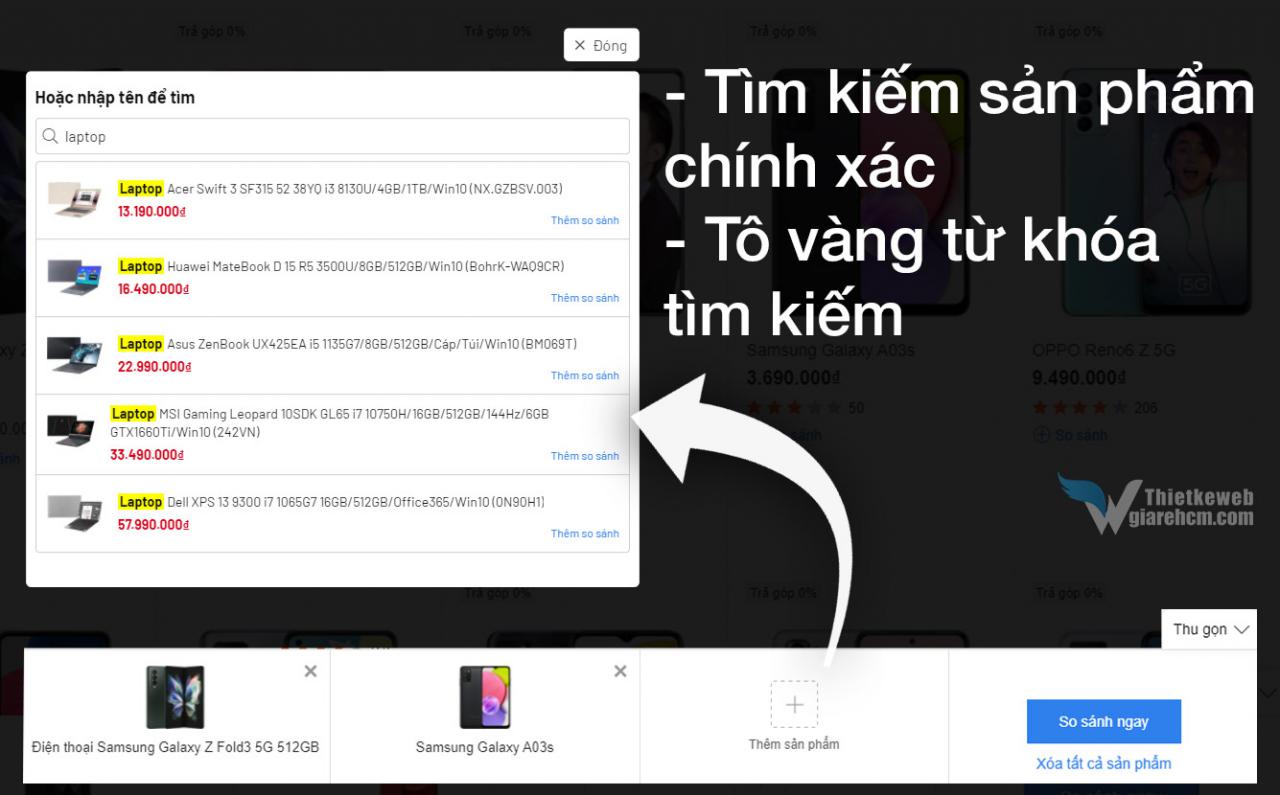Click Samsung Galaxy A03s image in comparison bar

tap(485, 697)
